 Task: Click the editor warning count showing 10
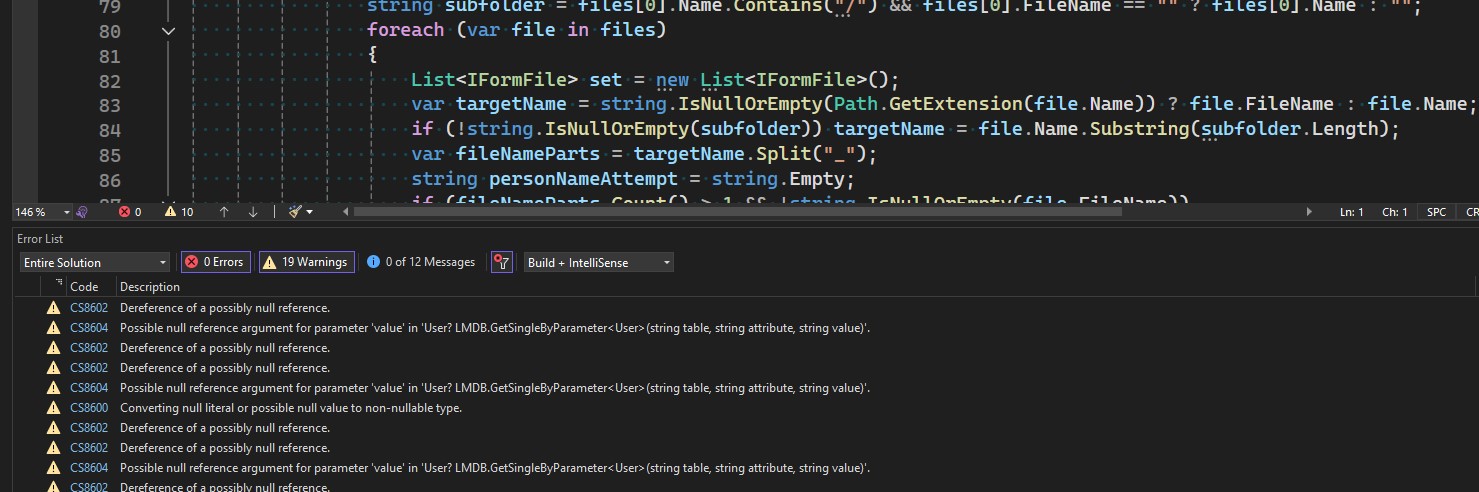(x=179, y=212)
